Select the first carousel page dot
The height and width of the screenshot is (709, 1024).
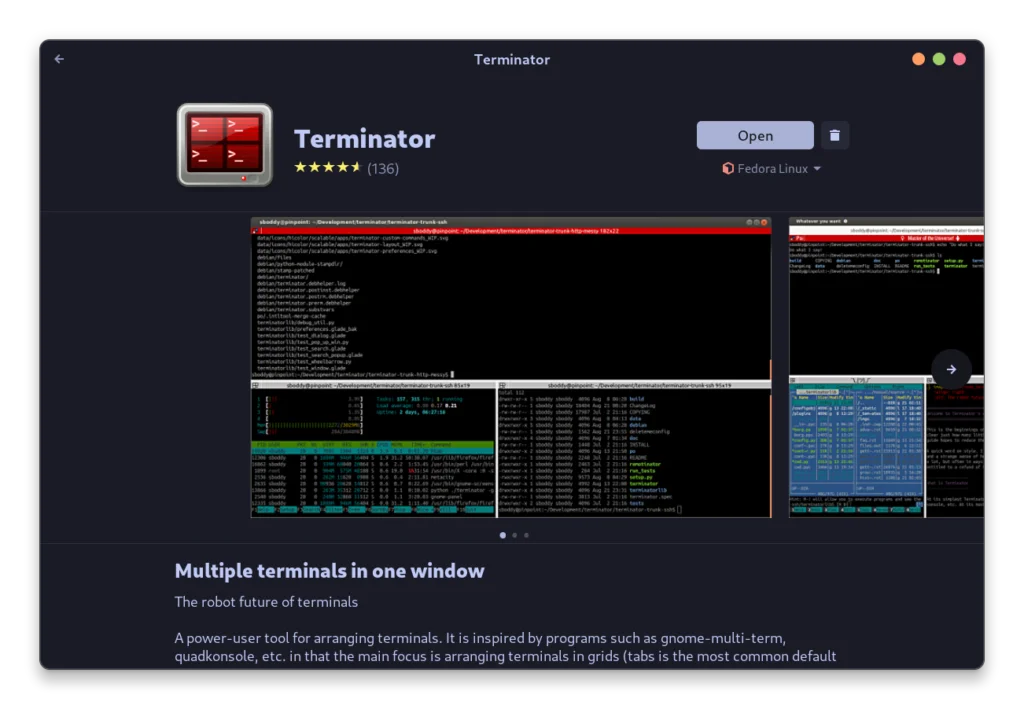[x=502, y=535]
